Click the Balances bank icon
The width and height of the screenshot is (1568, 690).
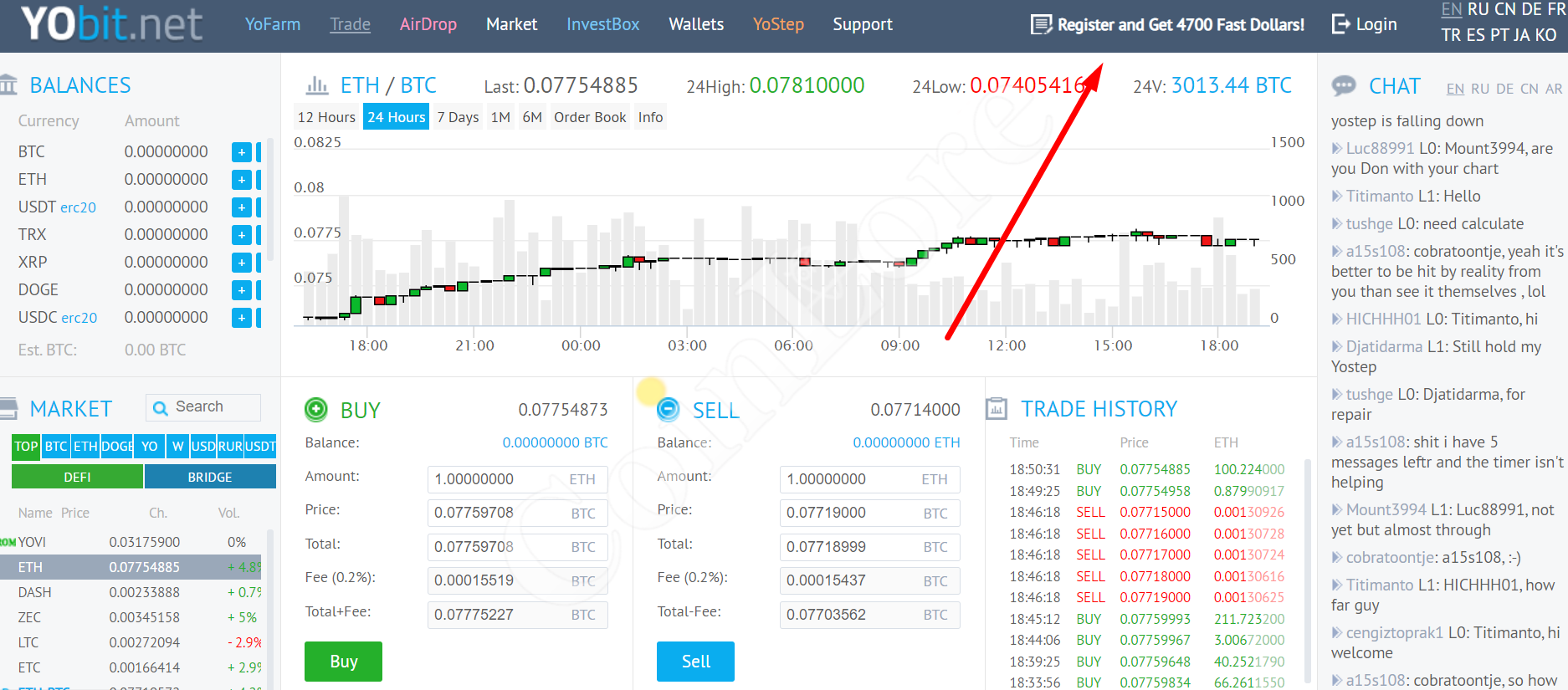pyautogui.click(x=8, y=84)
